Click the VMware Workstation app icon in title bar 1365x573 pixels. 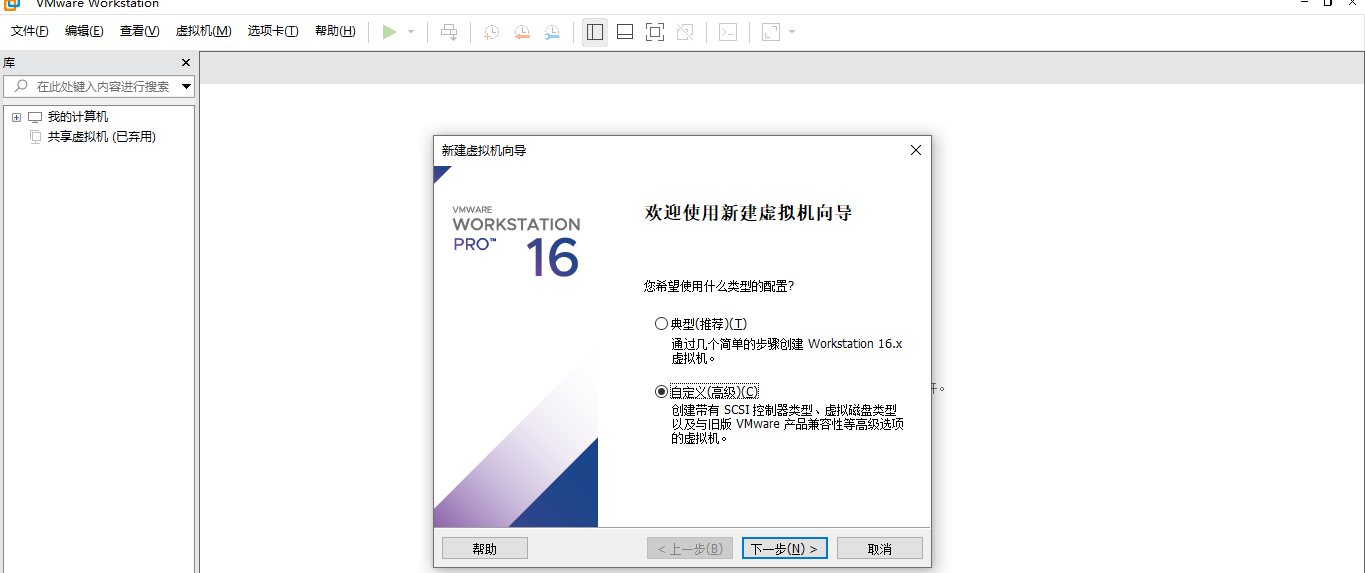tap(12, 3)
